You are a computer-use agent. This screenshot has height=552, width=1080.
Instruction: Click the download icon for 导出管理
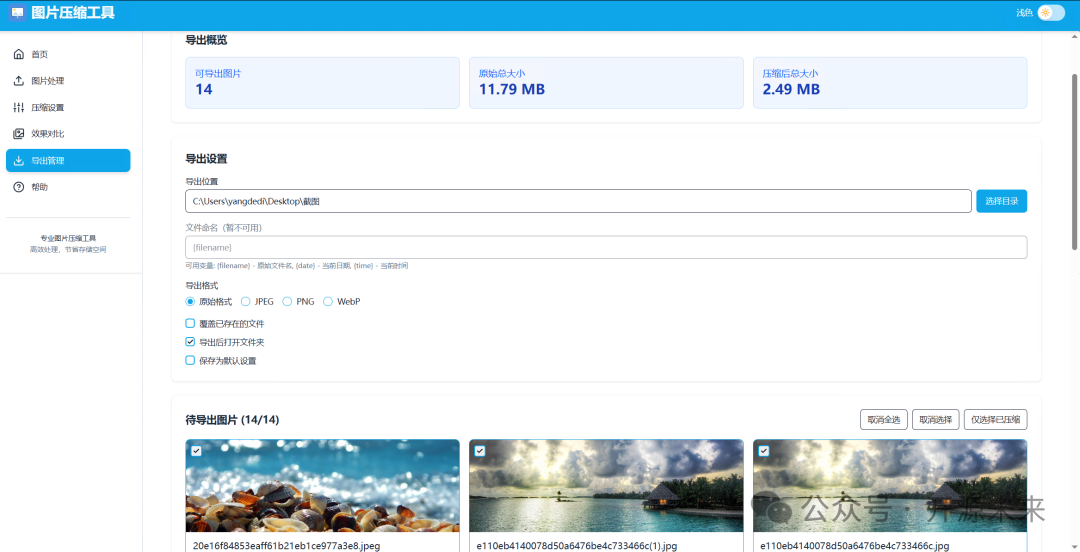click(18, 160)
